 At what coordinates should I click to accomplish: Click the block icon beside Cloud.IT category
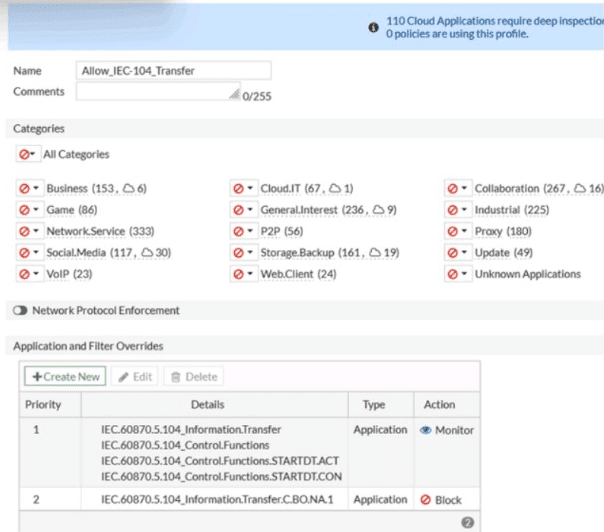tap(238, 189)
